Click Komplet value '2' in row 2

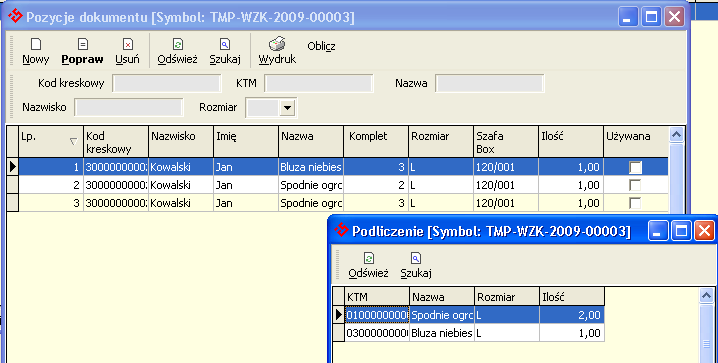[x=376, y=185]
